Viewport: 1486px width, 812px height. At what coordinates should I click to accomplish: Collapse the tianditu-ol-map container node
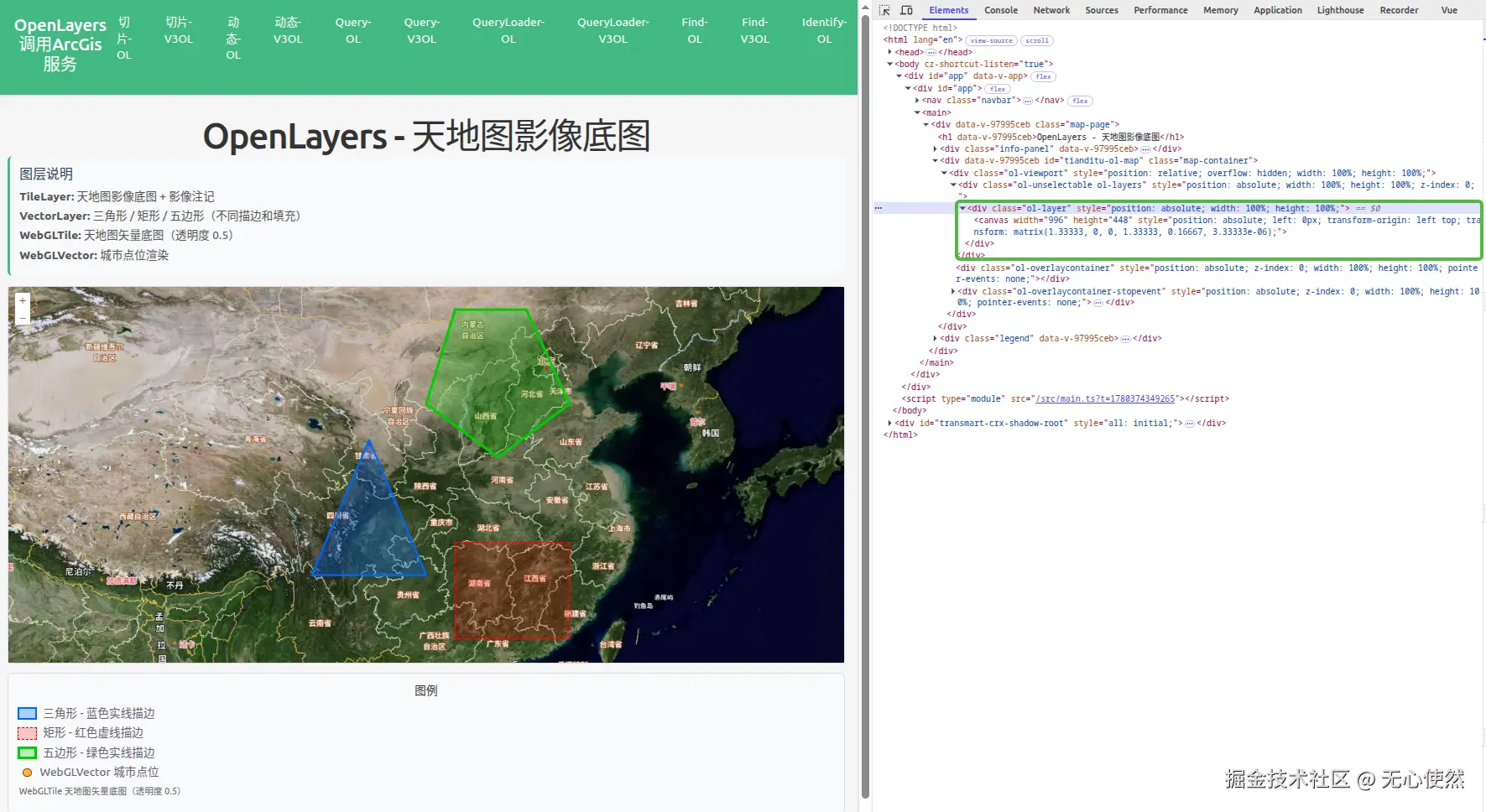point(935,161)
